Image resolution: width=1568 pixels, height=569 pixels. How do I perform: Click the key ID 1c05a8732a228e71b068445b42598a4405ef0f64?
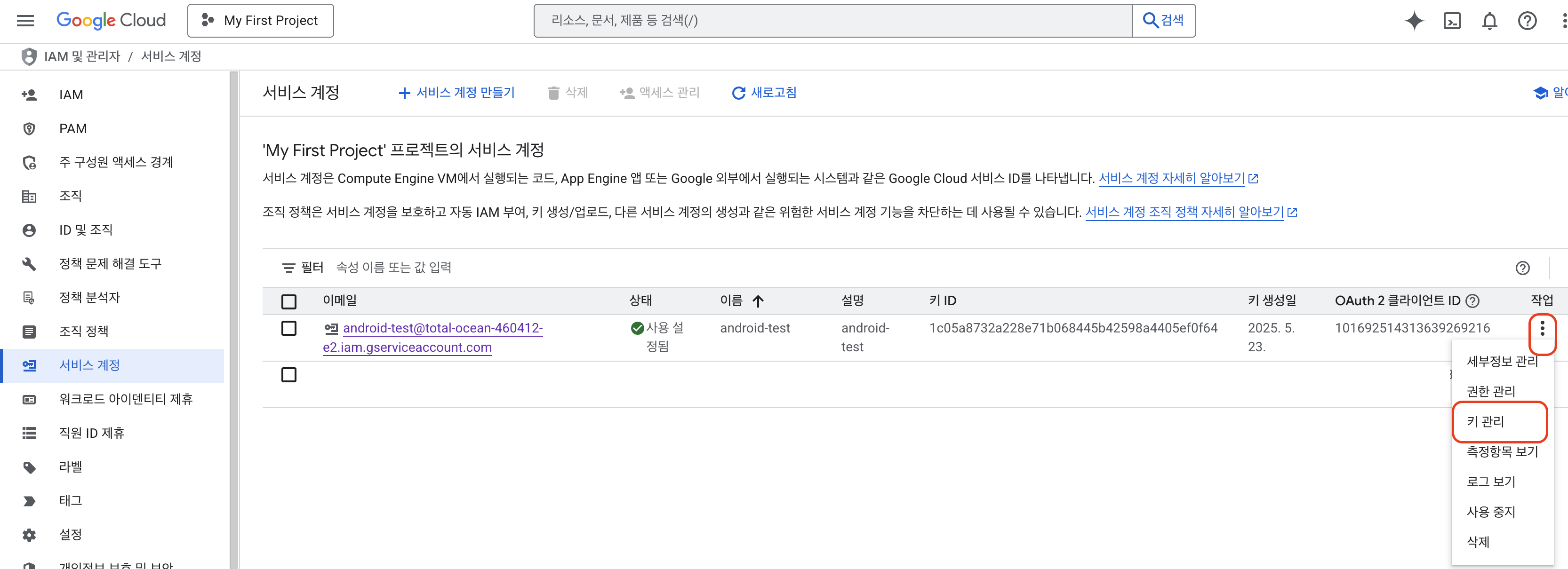(x=1073, y=329)
